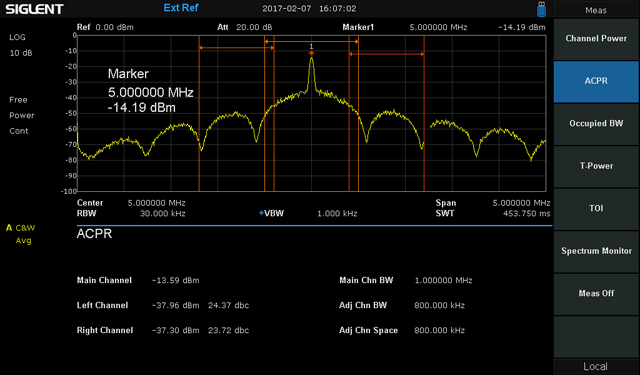The image size is (640, 375).
Task: Click the Center frequency value
Action: (156, 203)
